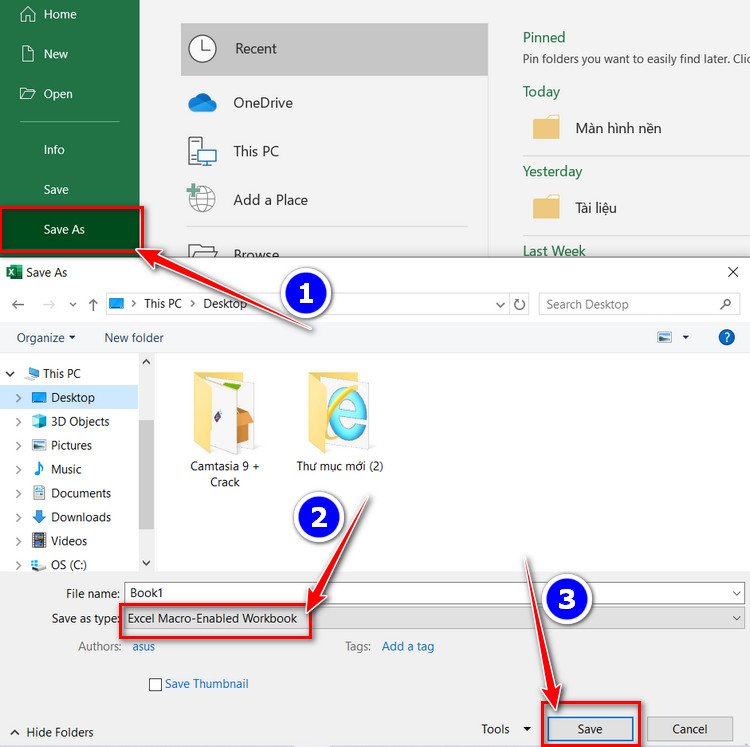Go back in Save As dialog
Viewport: 750px width, 747px height.
[x=18, y=304]
